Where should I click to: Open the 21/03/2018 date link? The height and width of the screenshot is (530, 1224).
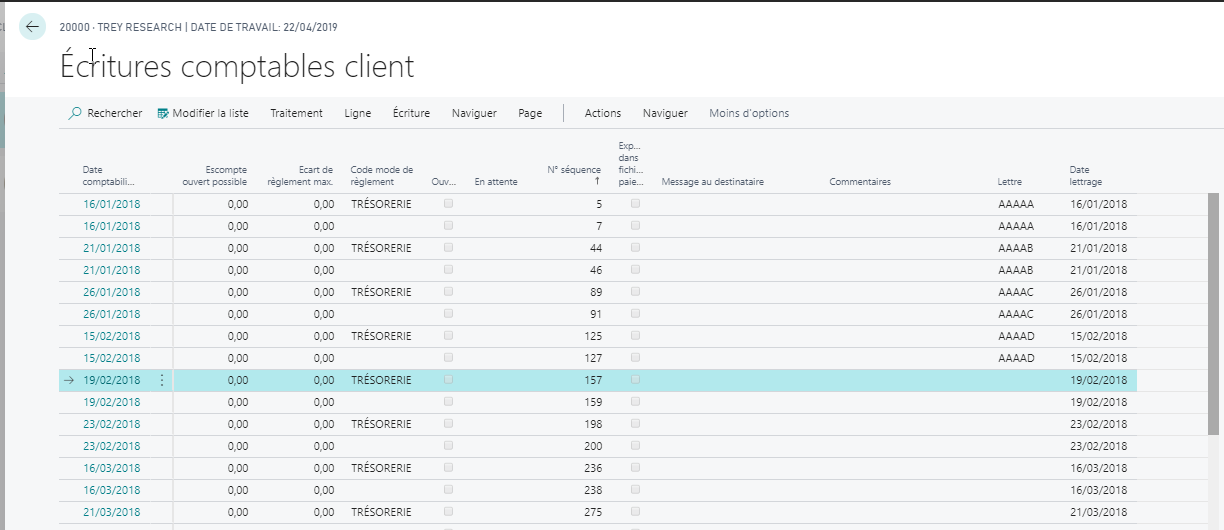coord(111,512)
